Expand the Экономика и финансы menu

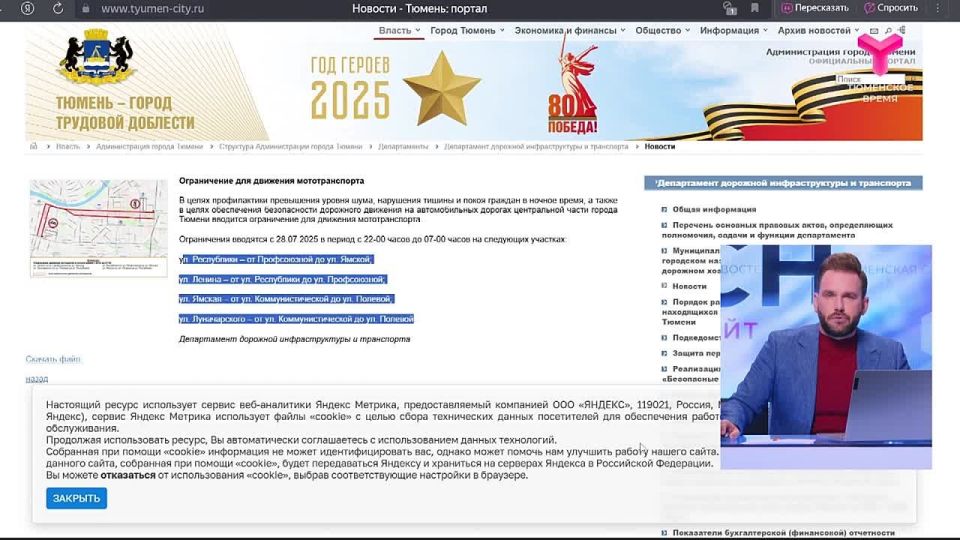coord(570,30)
